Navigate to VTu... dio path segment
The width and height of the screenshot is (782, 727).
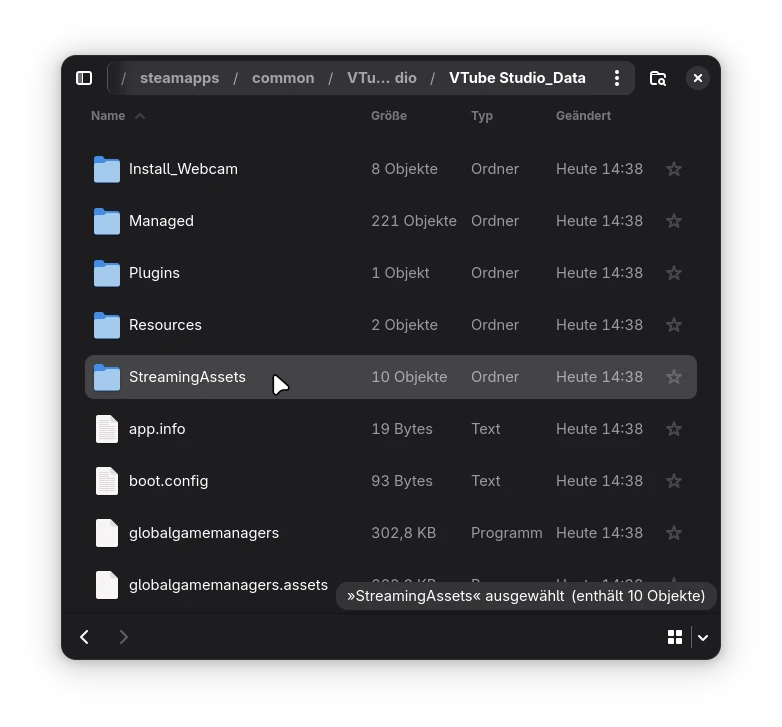tap(382, 78)
